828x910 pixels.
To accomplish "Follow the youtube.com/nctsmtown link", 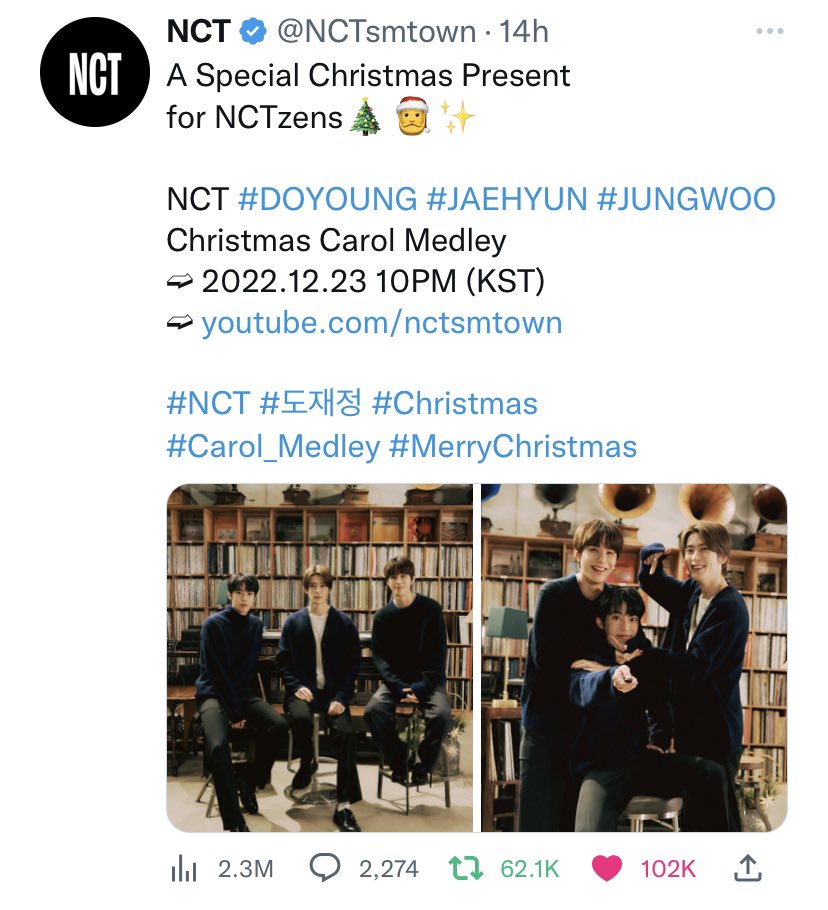I will (382, 323).
